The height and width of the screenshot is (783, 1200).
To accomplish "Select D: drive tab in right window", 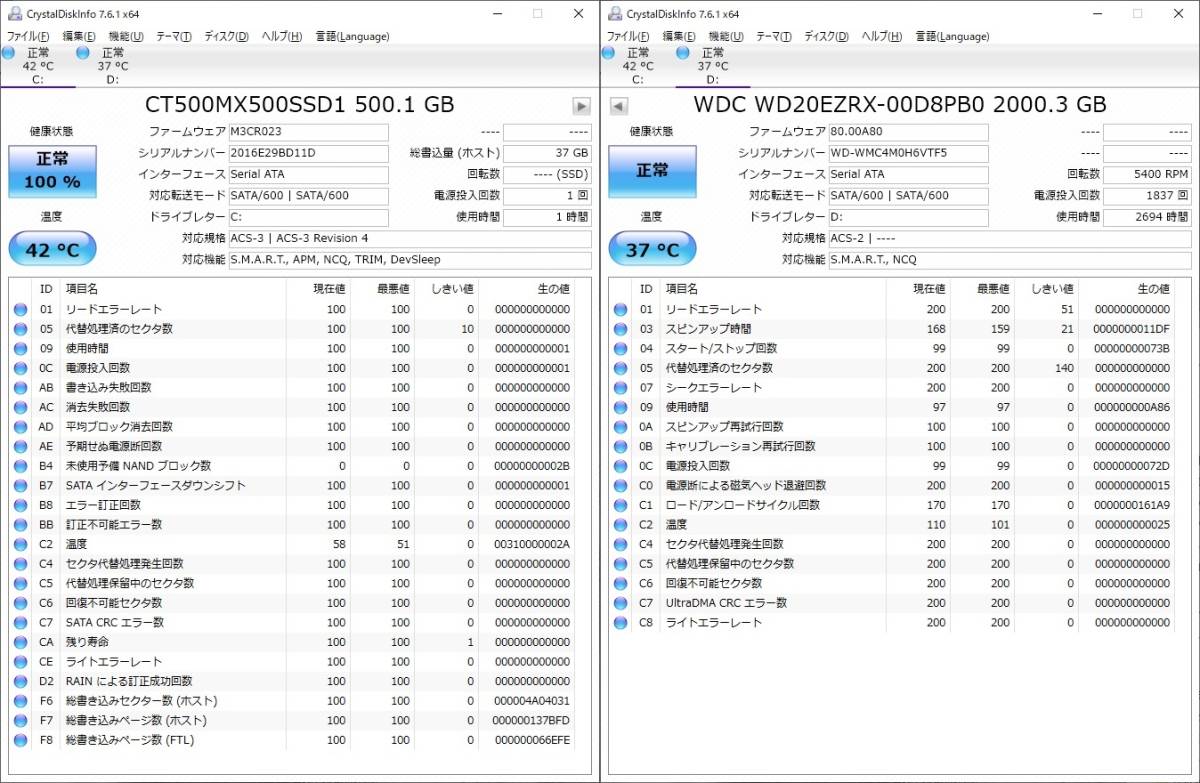I will coord(712,66).
